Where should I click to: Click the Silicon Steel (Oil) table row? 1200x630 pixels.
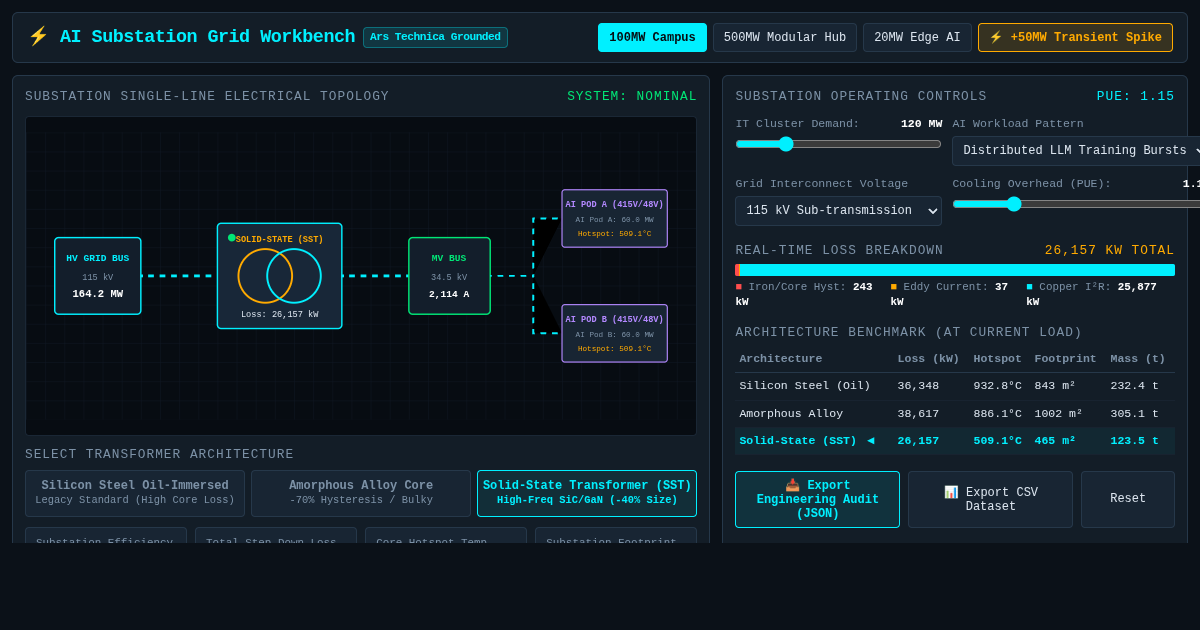click(x=955, y=386)
